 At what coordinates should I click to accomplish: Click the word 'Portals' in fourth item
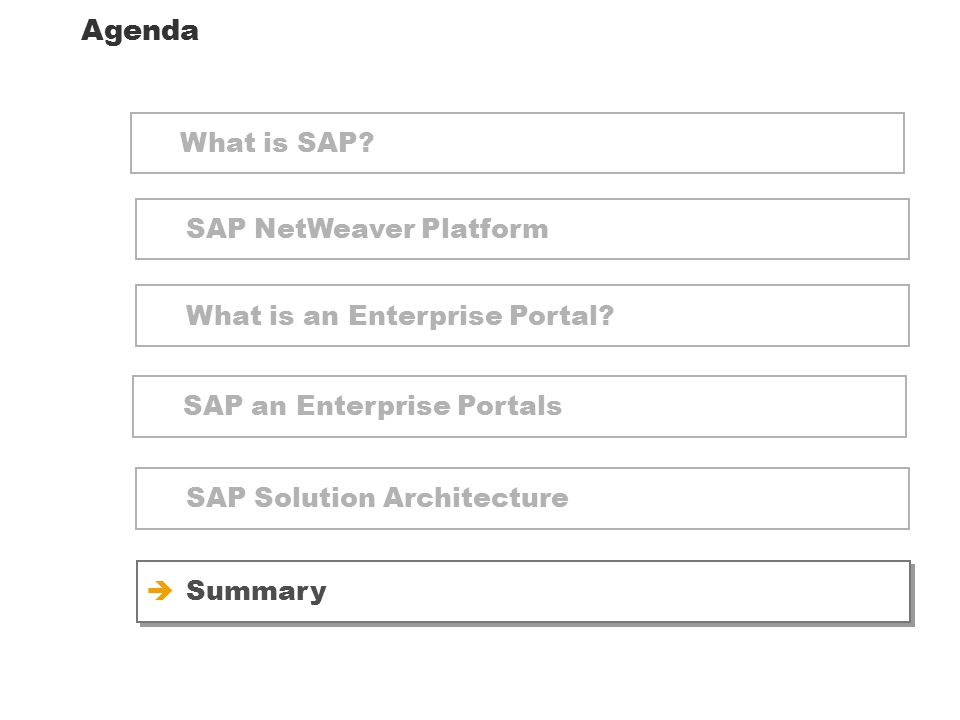[509, 405]
